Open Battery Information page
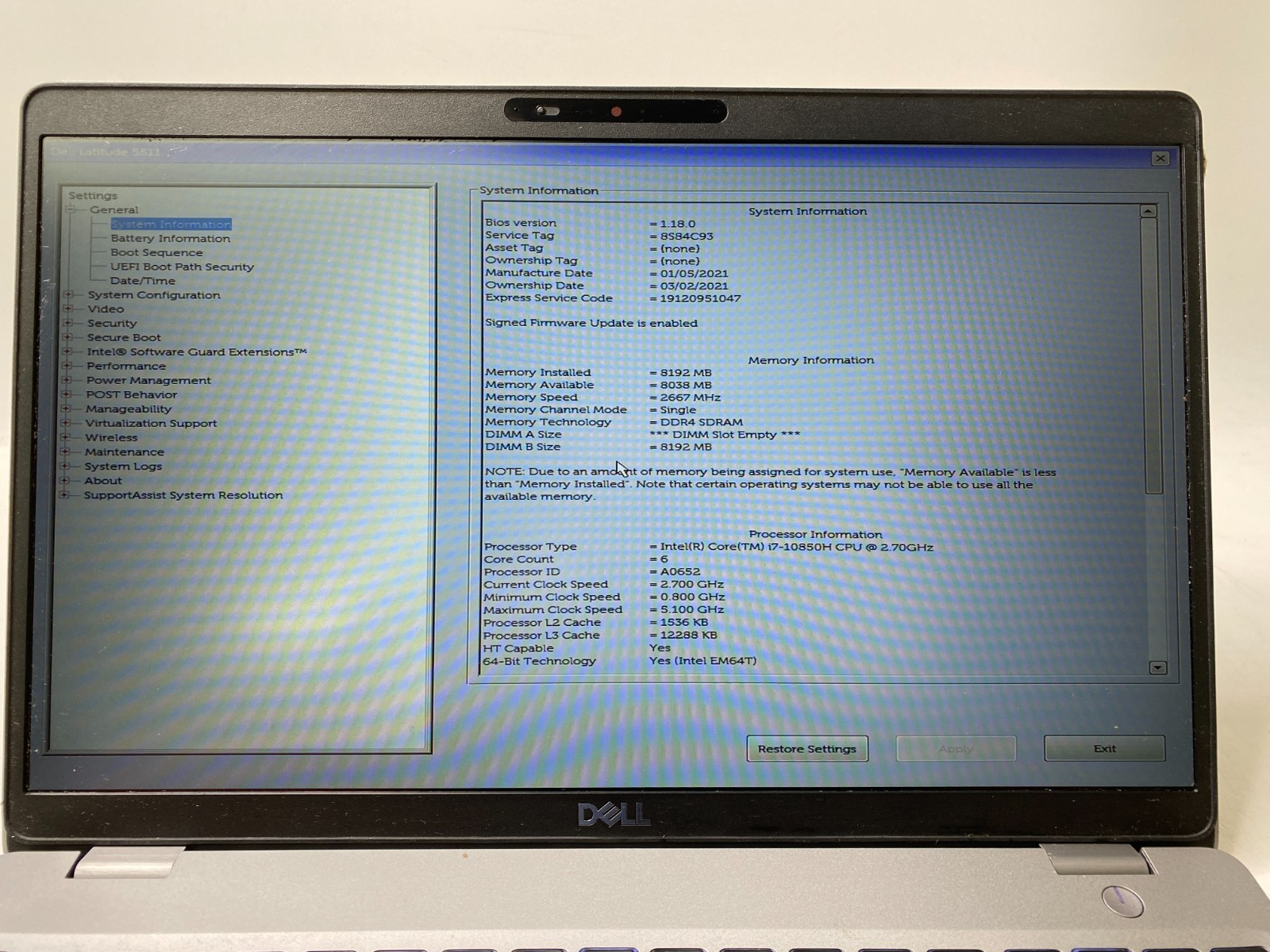The width and height of the screenshot is (1270, 952). click(171, 238)
